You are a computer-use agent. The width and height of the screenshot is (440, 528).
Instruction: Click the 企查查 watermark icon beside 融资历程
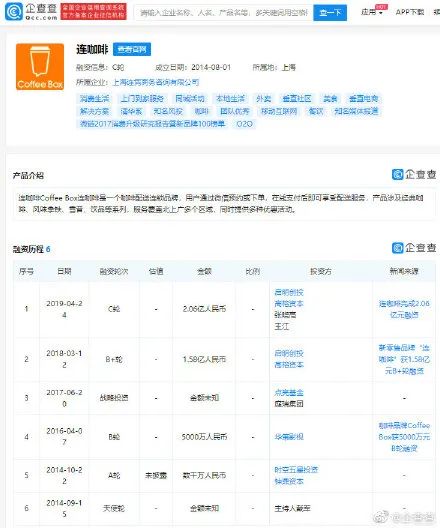click(414, 248)
